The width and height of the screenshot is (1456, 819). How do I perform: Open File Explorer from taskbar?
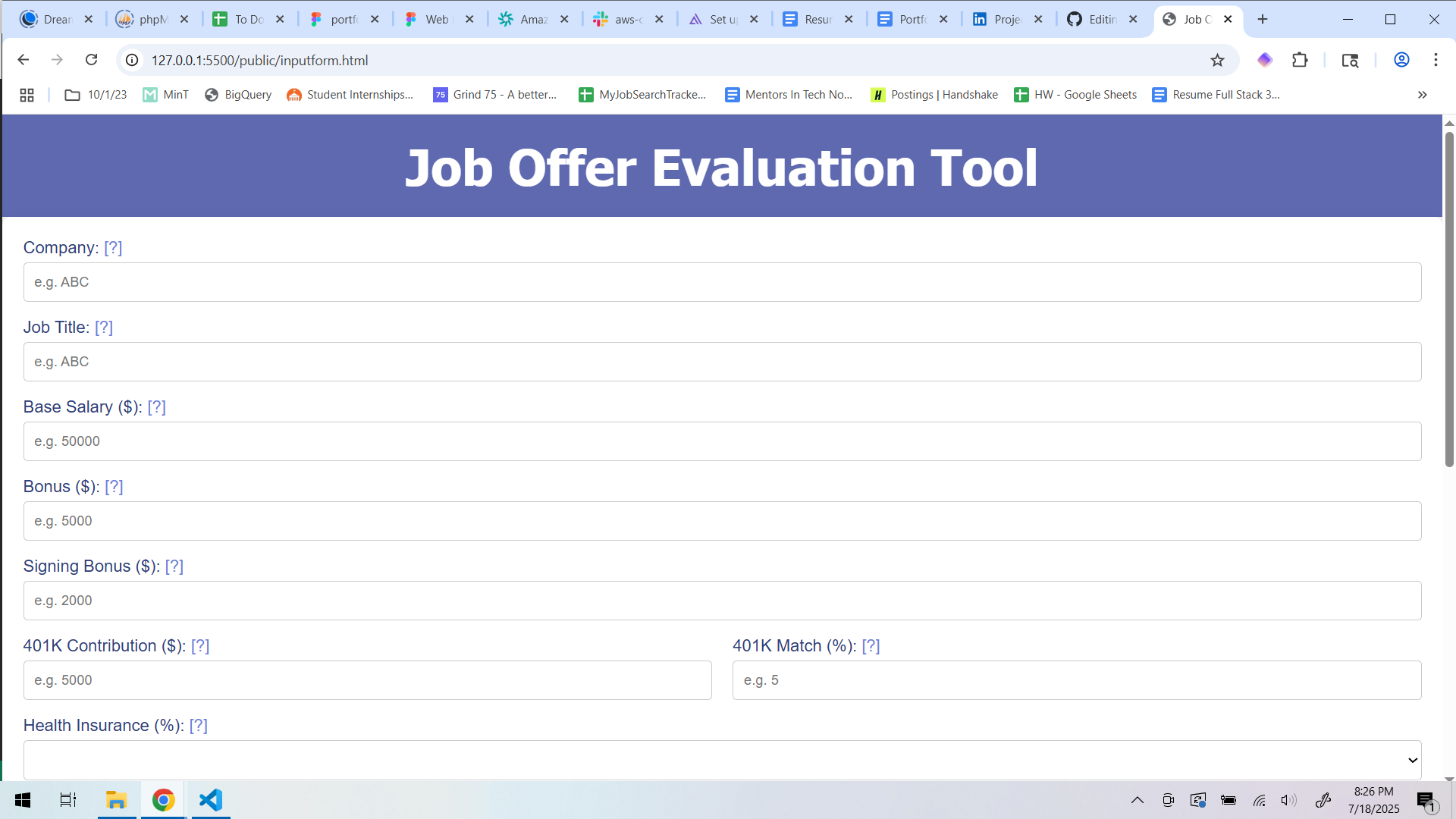click(x=116, y=800)
